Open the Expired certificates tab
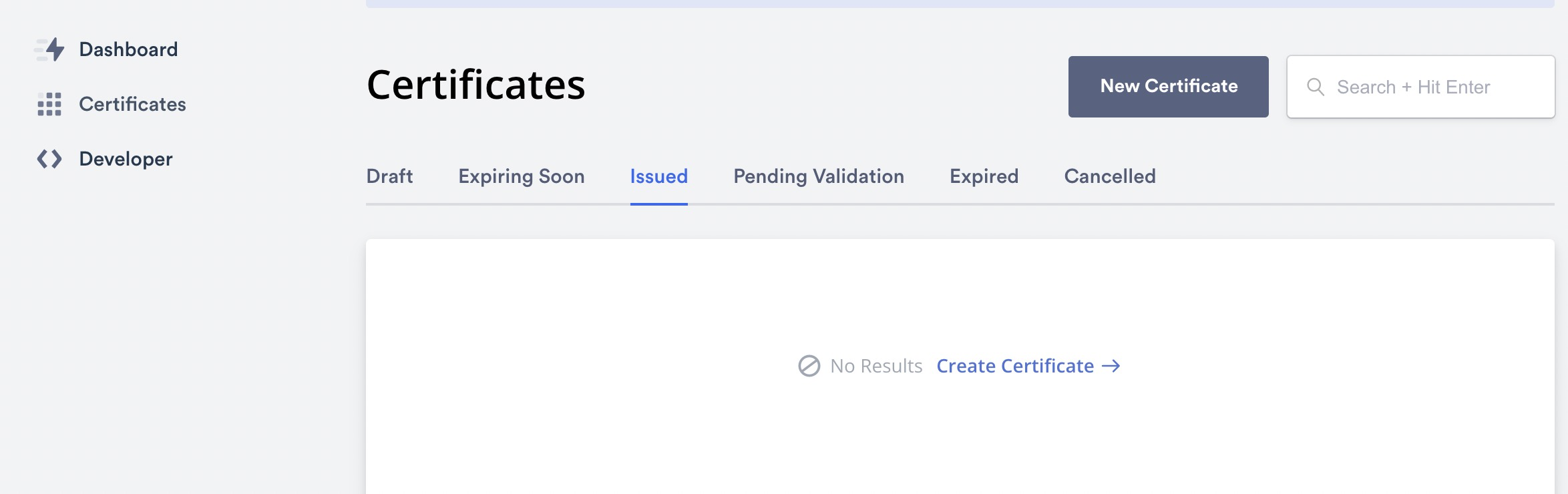 (983, 176)
